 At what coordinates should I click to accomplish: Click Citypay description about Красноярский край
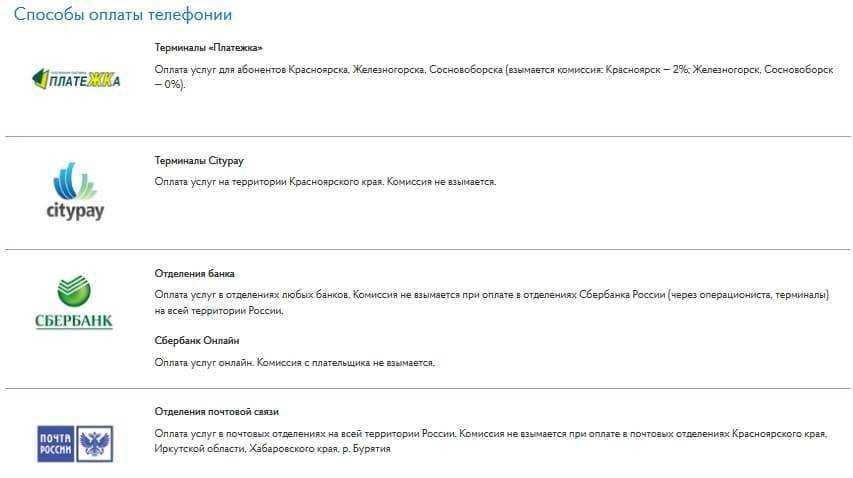(x=325, y=182)
